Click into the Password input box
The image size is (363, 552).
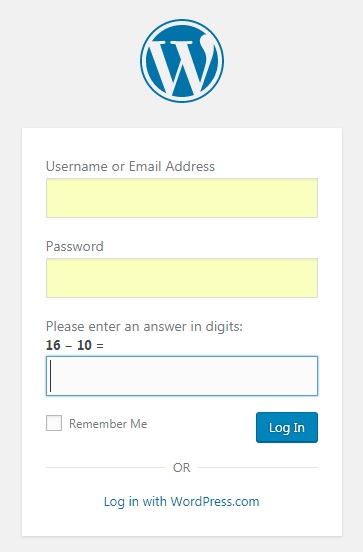[x=182, y=278]
